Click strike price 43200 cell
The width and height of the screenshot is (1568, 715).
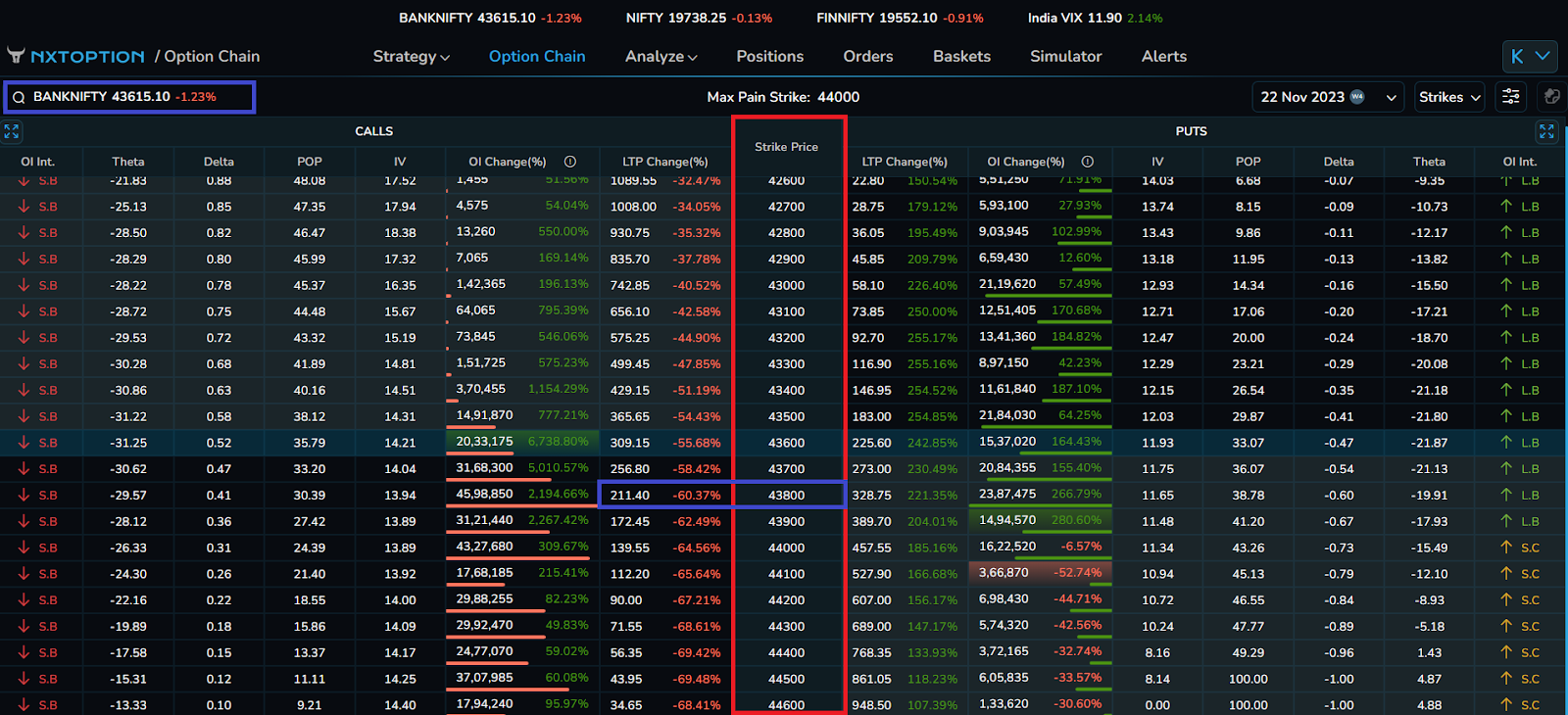[x=787, y=338]
